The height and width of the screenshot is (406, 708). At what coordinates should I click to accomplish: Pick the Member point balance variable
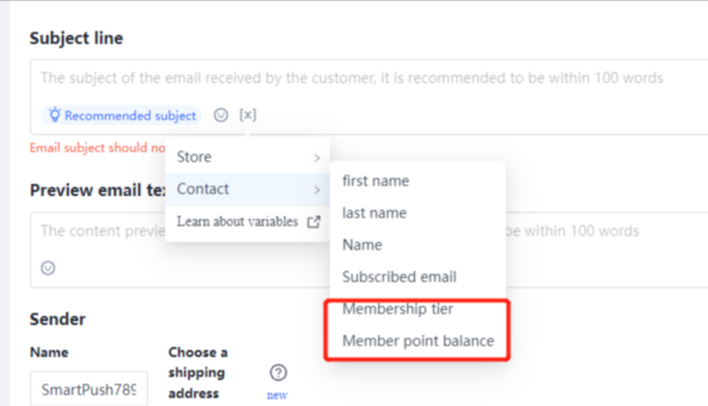(418, 341)
